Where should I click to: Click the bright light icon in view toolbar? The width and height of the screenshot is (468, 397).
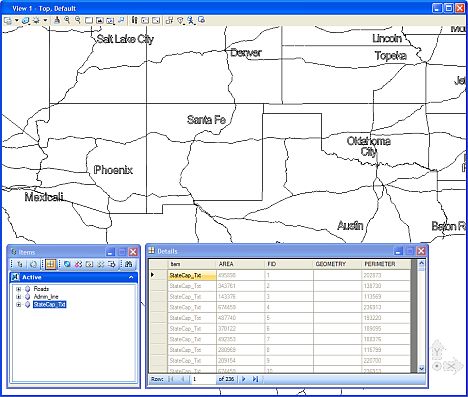pyautogui.click(x=36, y=20)
